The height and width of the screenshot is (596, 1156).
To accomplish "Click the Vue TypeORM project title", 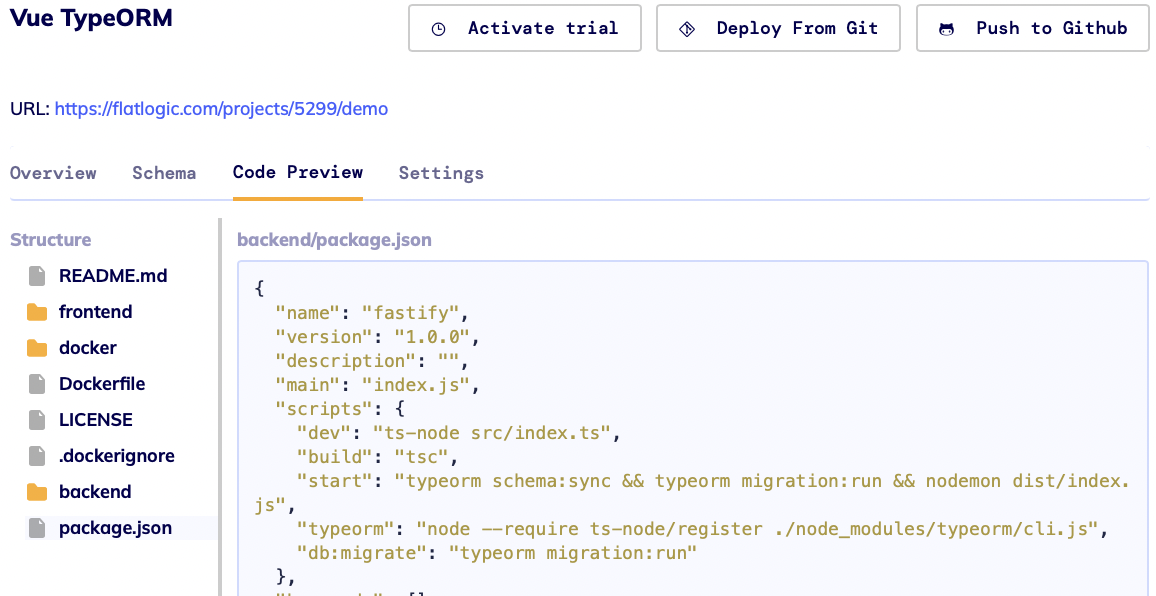I will click(91, 18).
